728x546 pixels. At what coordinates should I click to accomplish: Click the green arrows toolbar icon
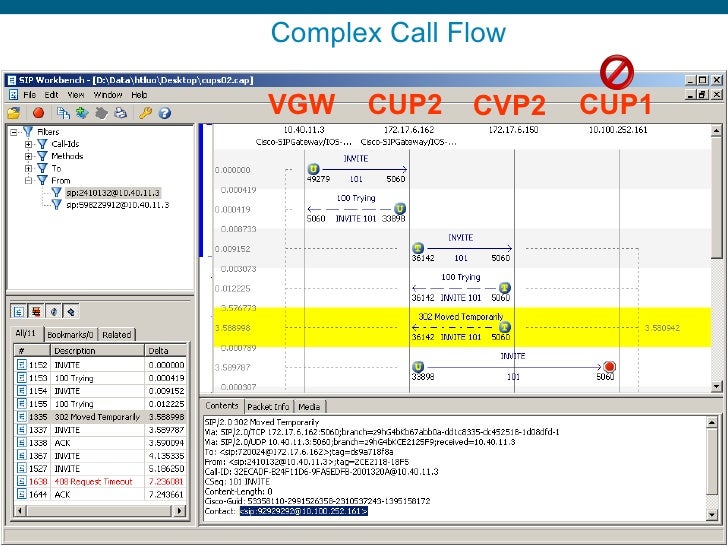point(82,112)
